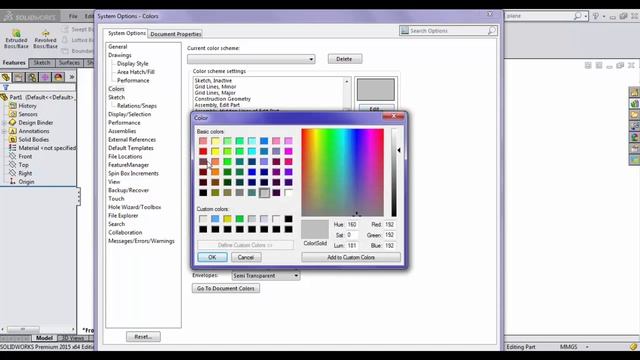The image size is (640, 360).
Task: Open the Envelopes Semi Transparent dropdown
Action: (266, 276)
